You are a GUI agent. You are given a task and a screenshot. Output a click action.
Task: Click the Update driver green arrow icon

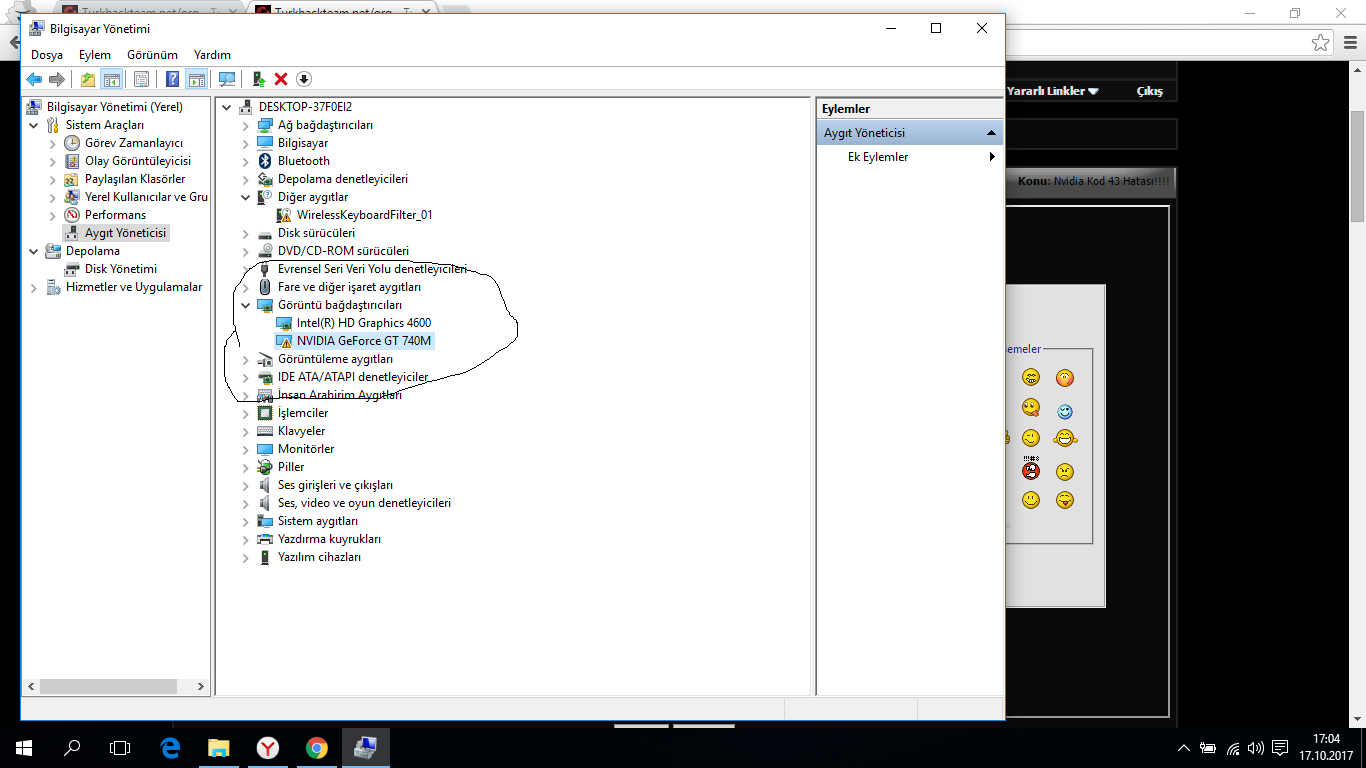click(258, 79)
